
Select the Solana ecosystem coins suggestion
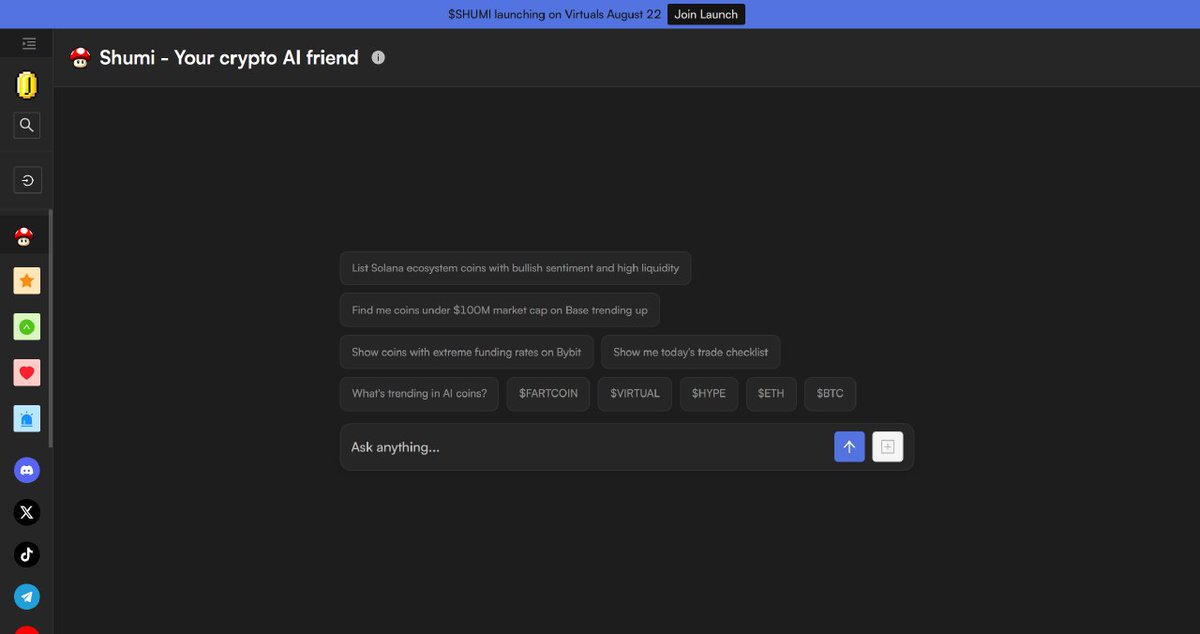point(515,268)
